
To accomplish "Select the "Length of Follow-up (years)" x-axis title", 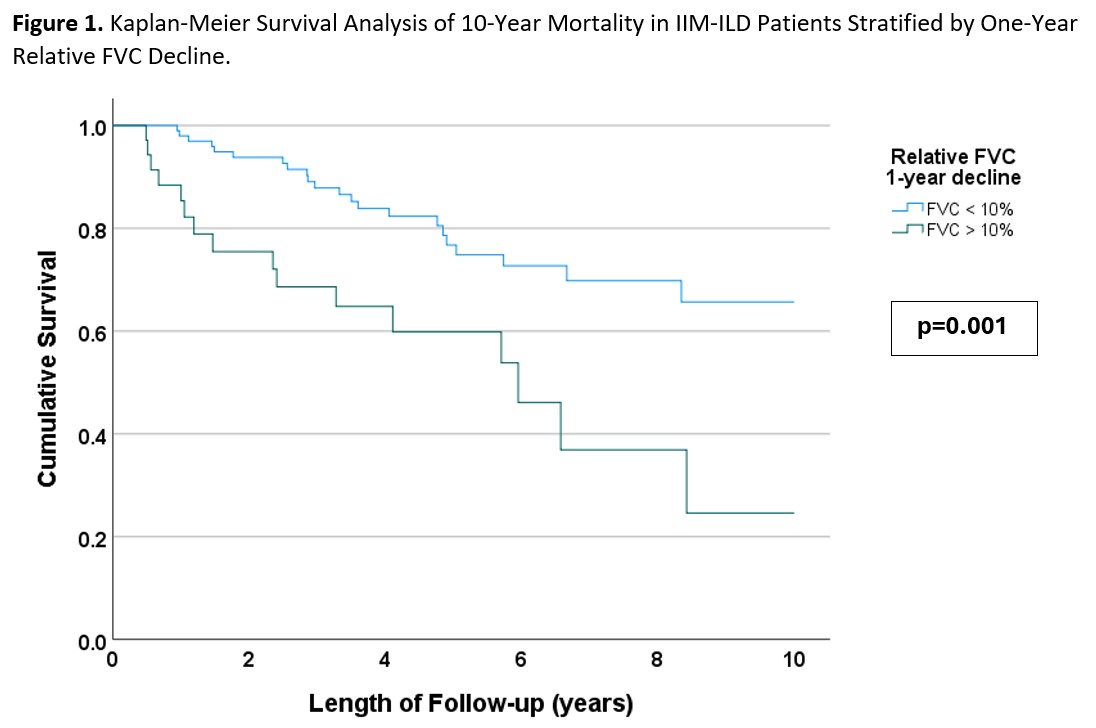I will (x=471, y=704).
